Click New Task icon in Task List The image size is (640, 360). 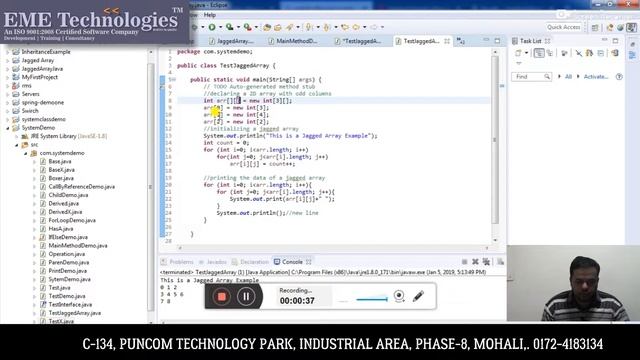(518, 53)
